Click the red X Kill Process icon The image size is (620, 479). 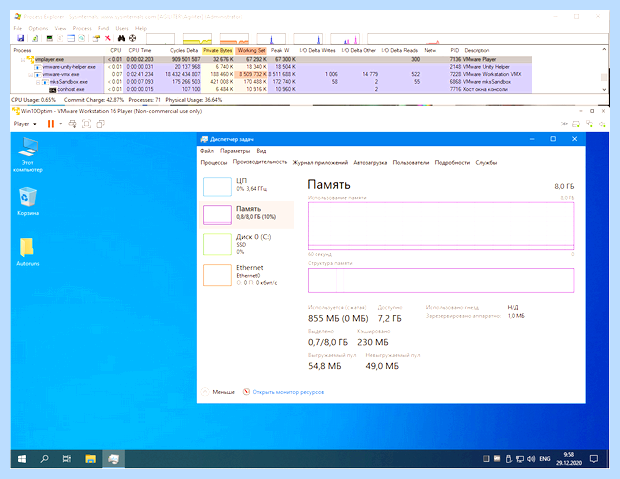(x=107, y=38)
